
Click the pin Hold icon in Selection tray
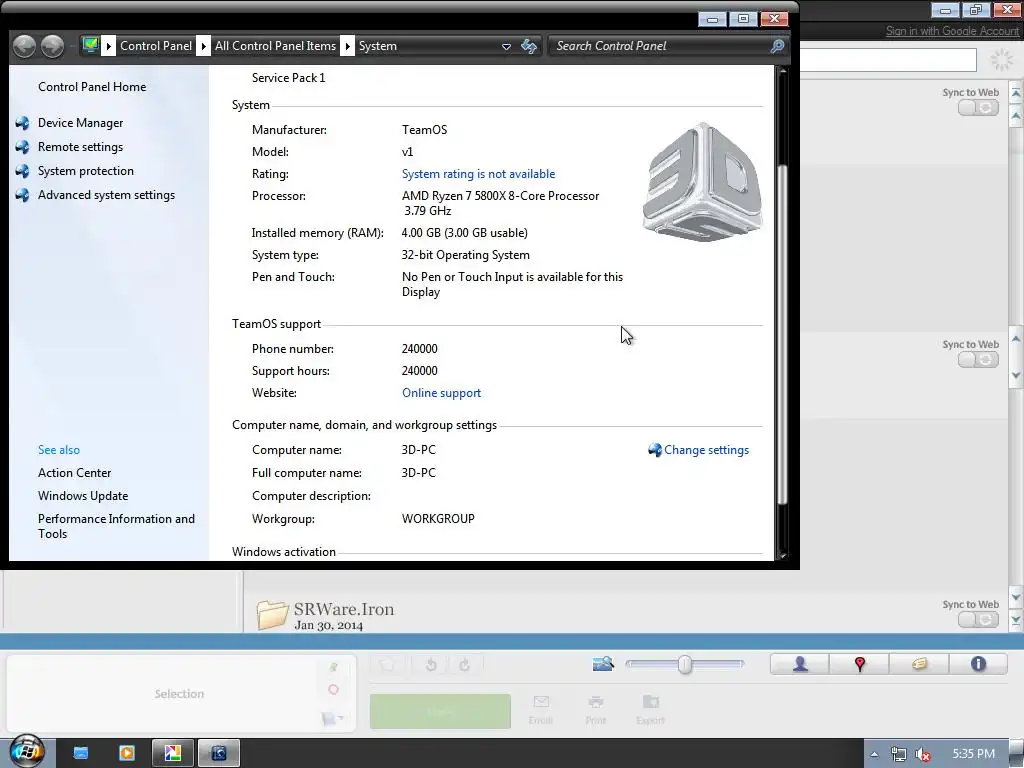point(333,667)
